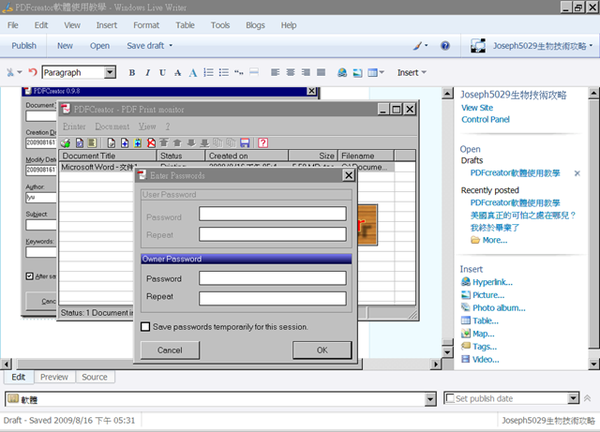Open Help with the blue question mark icon
600x432 pixels.
pyautogui.click(x=445, y=46)
